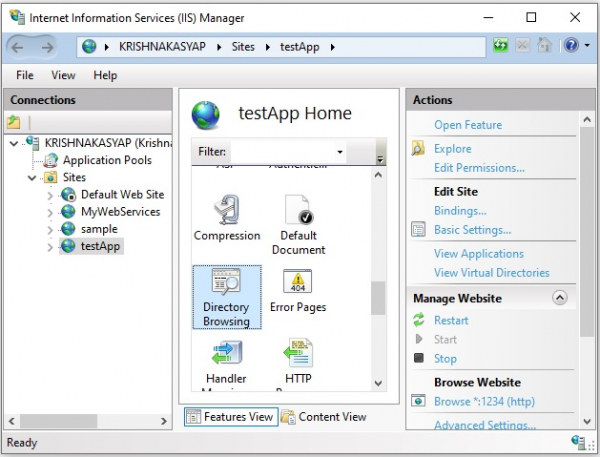Screen dimensions: 600x457
Task: Open the address bar arrow after Sites
Action: point(267,47)
